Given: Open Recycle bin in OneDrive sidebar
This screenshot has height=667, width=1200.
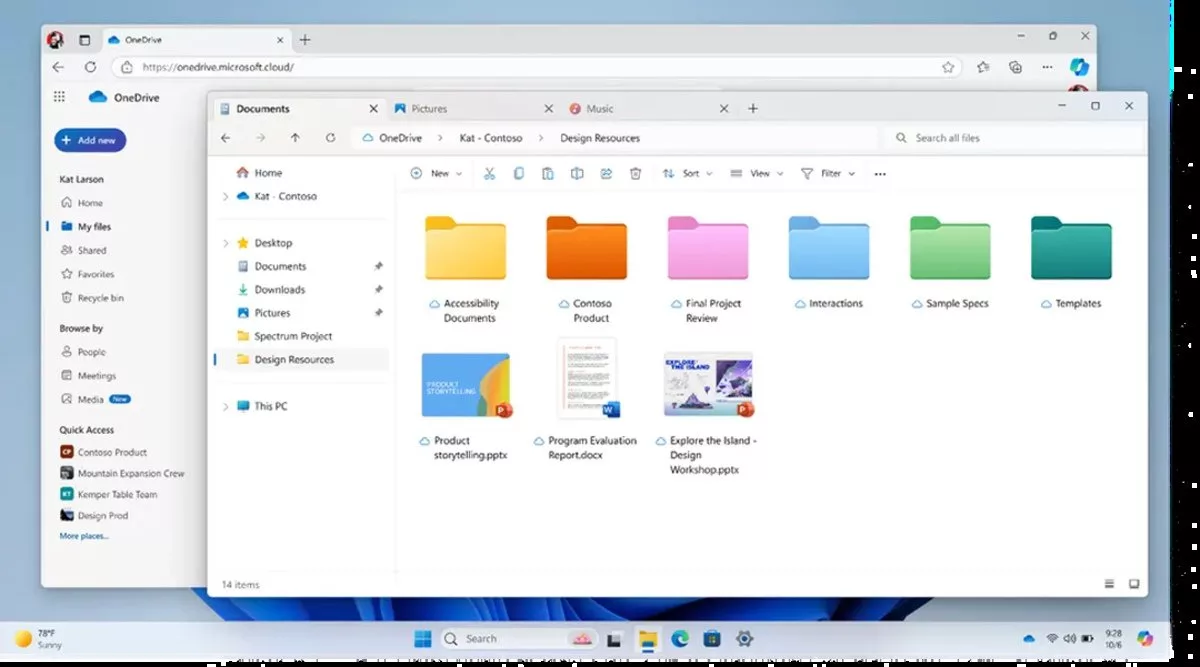Looking at the screenshot, I should [92, 298].
